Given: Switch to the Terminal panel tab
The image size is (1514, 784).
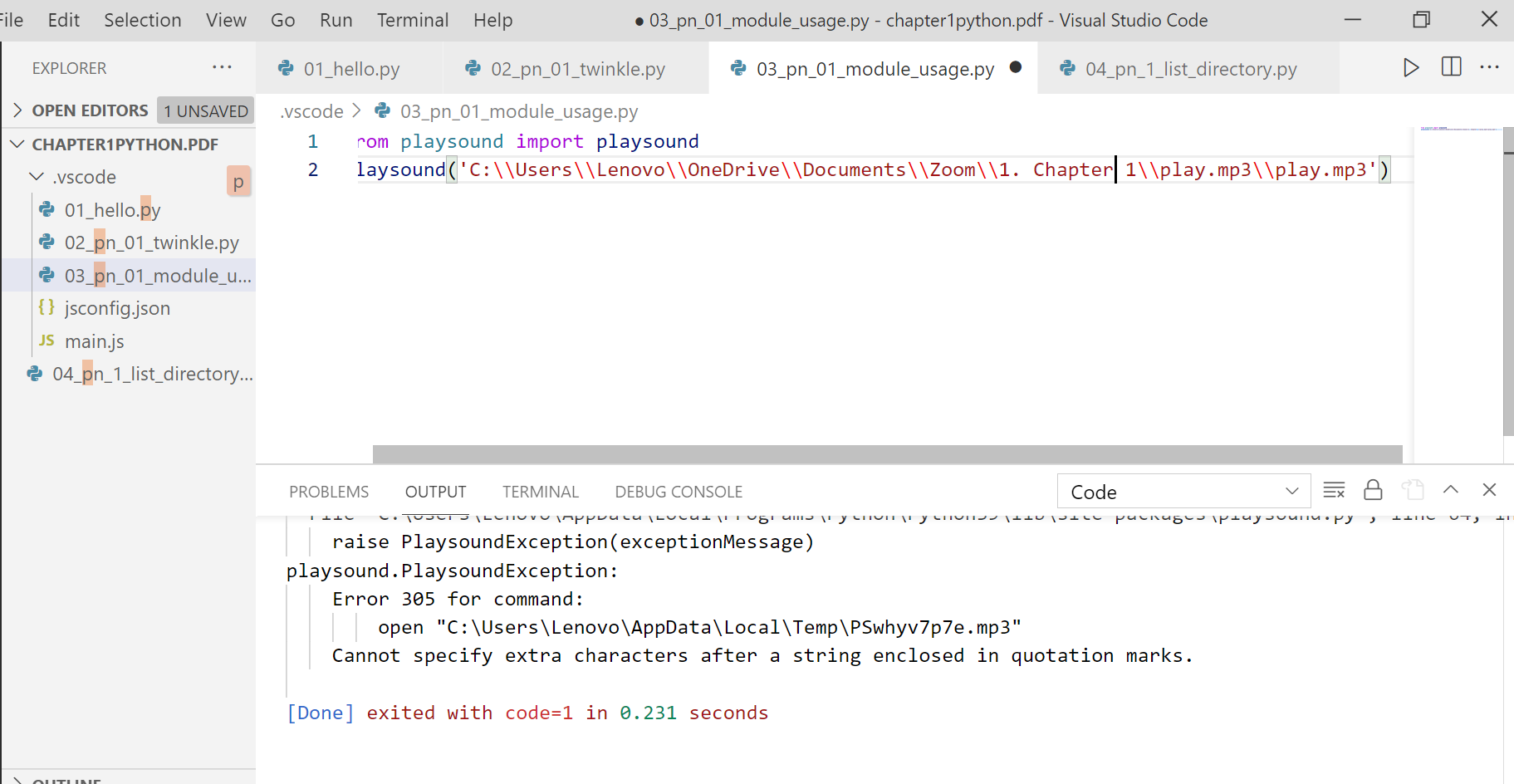Looking at the screenshot, I should coord(540,492).
